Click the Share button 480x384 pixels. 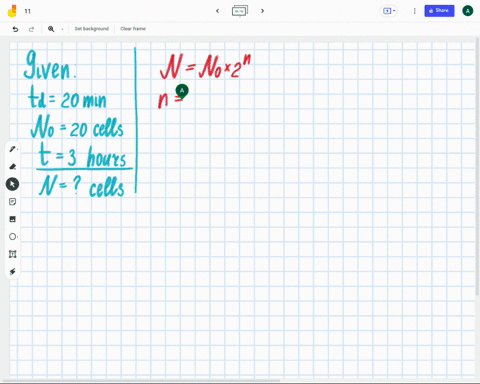click(439, 11)
